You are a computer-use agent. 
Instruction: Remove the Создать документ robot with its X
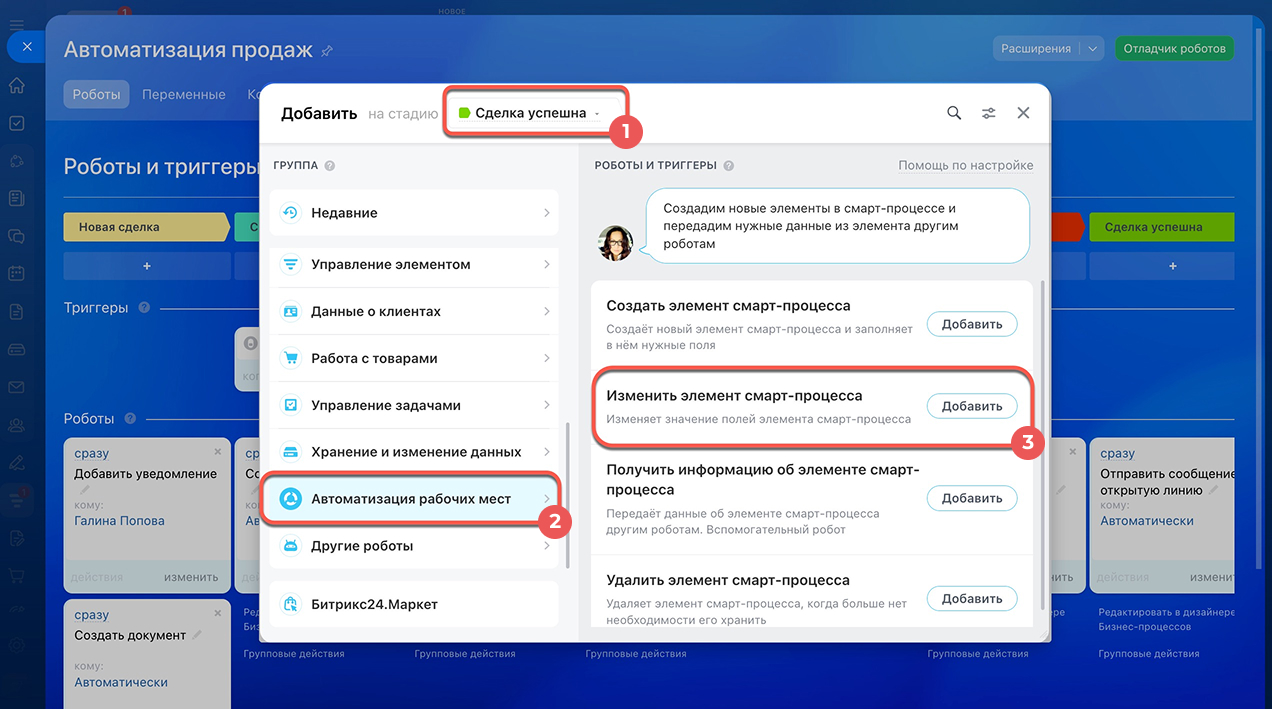click(218, 613)
